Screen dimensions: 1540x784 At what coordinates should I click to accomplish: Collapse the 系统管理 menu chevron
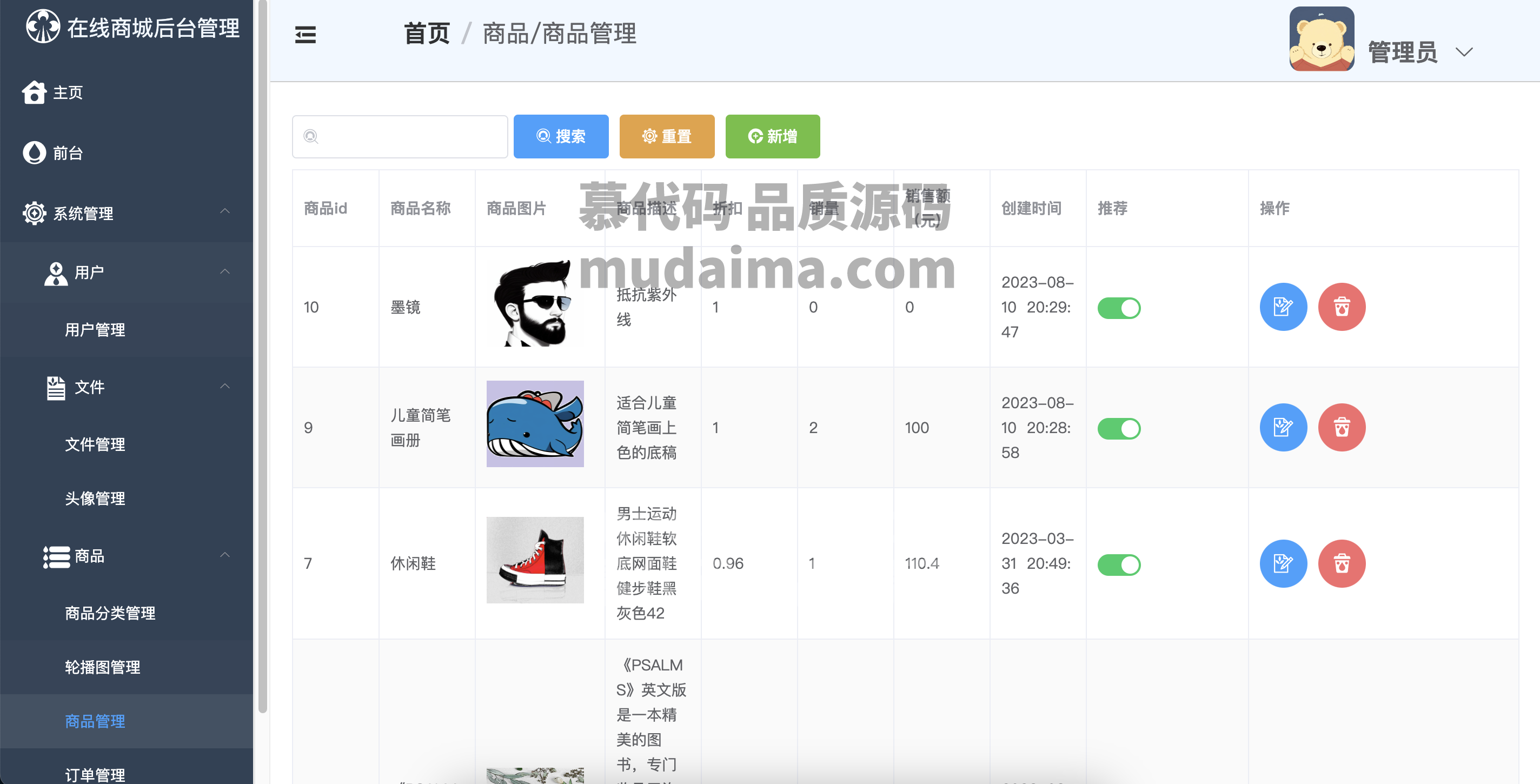coord(225,211)
